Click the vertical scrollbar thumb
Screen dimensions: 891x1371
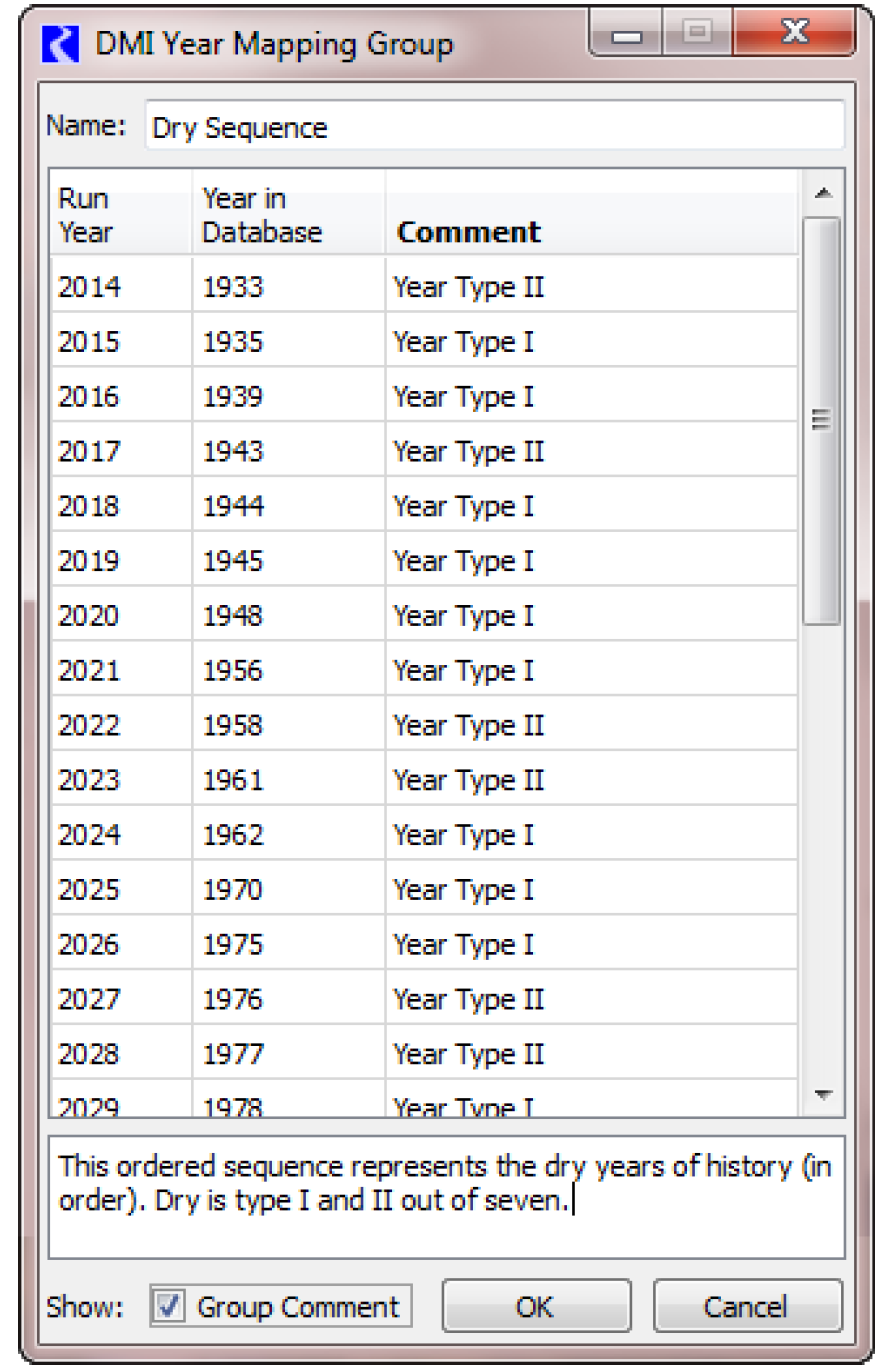822,420
